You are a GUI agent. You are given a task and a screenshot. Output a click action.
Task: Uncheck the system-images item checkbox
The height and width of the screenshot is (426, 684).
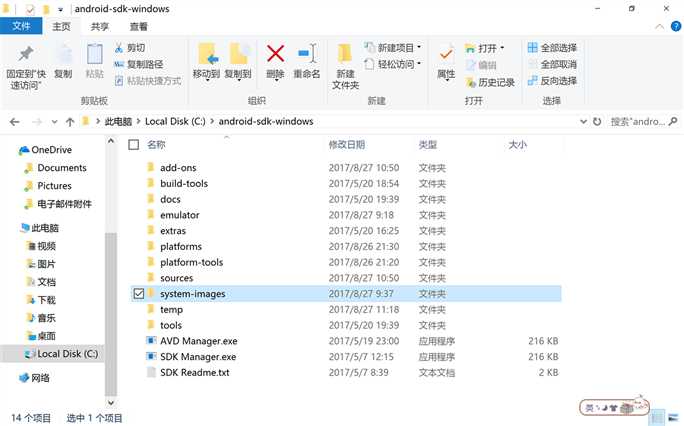[x=139, y=294]
